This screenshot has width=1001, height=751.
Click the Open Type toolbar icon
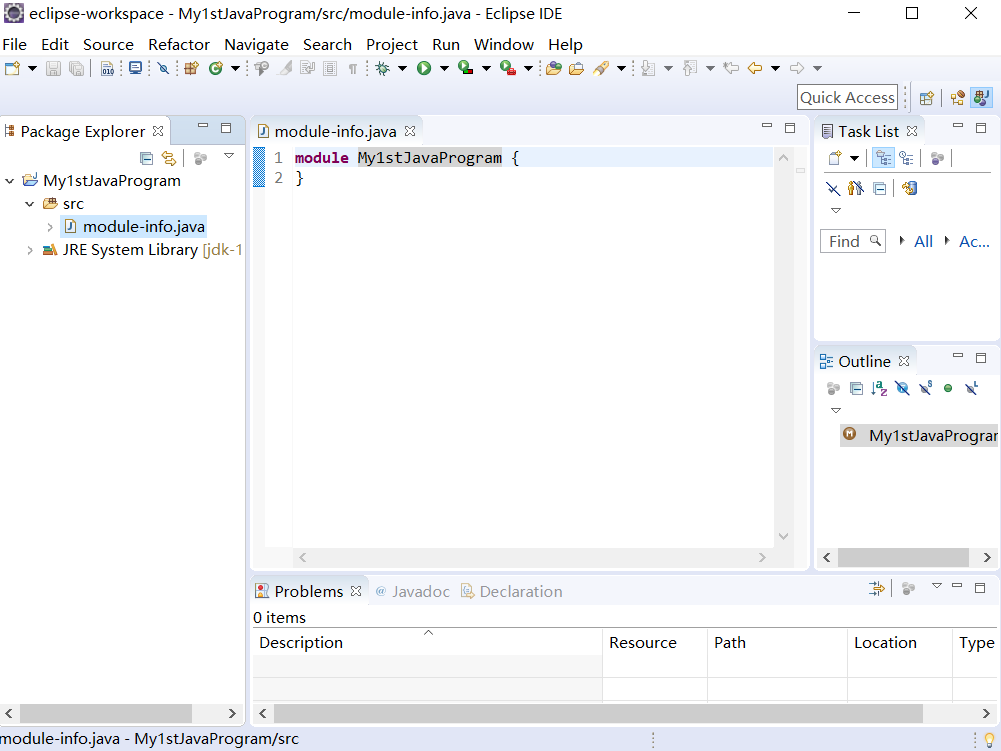click(553, 68)
